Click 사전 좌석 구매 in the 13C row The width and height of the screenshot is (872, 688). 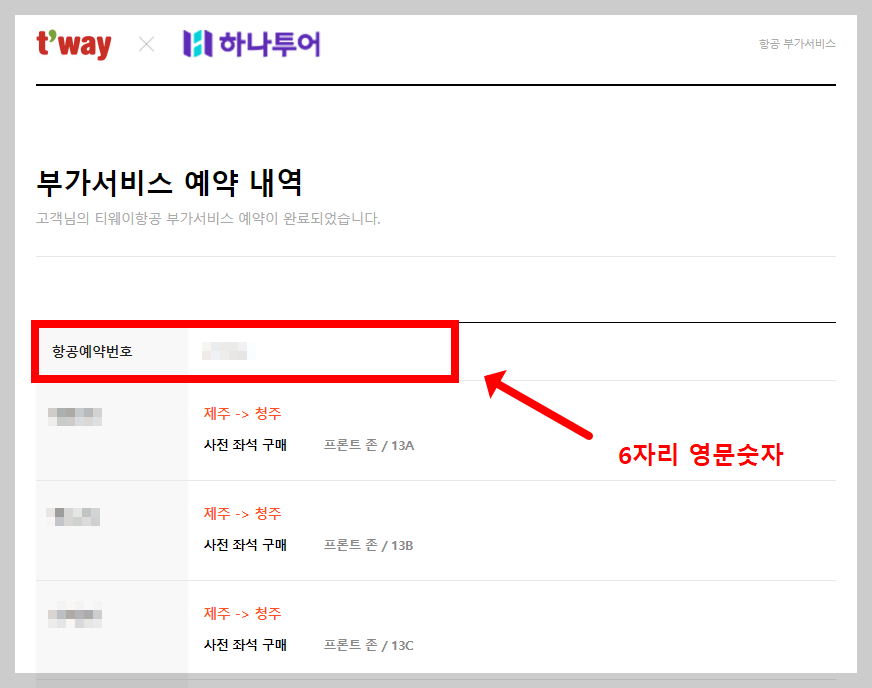[245, 645]
